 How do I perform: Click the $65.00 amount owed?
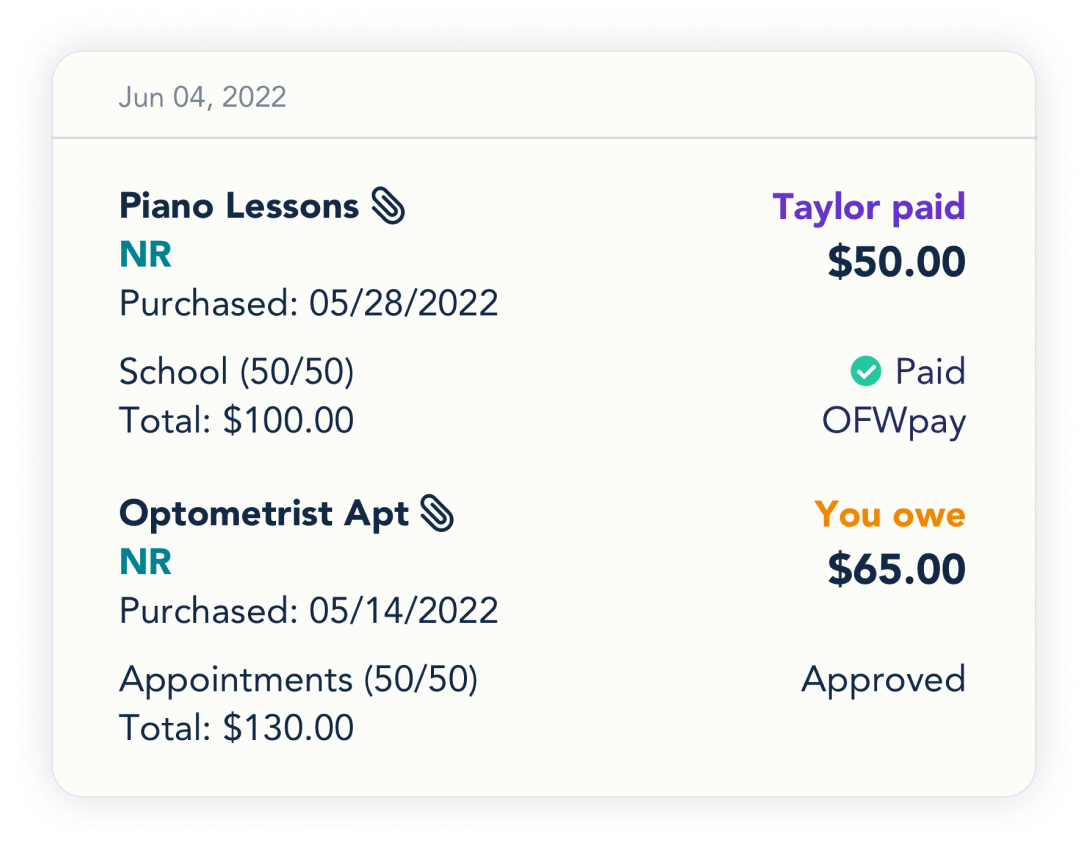(896, 569)
